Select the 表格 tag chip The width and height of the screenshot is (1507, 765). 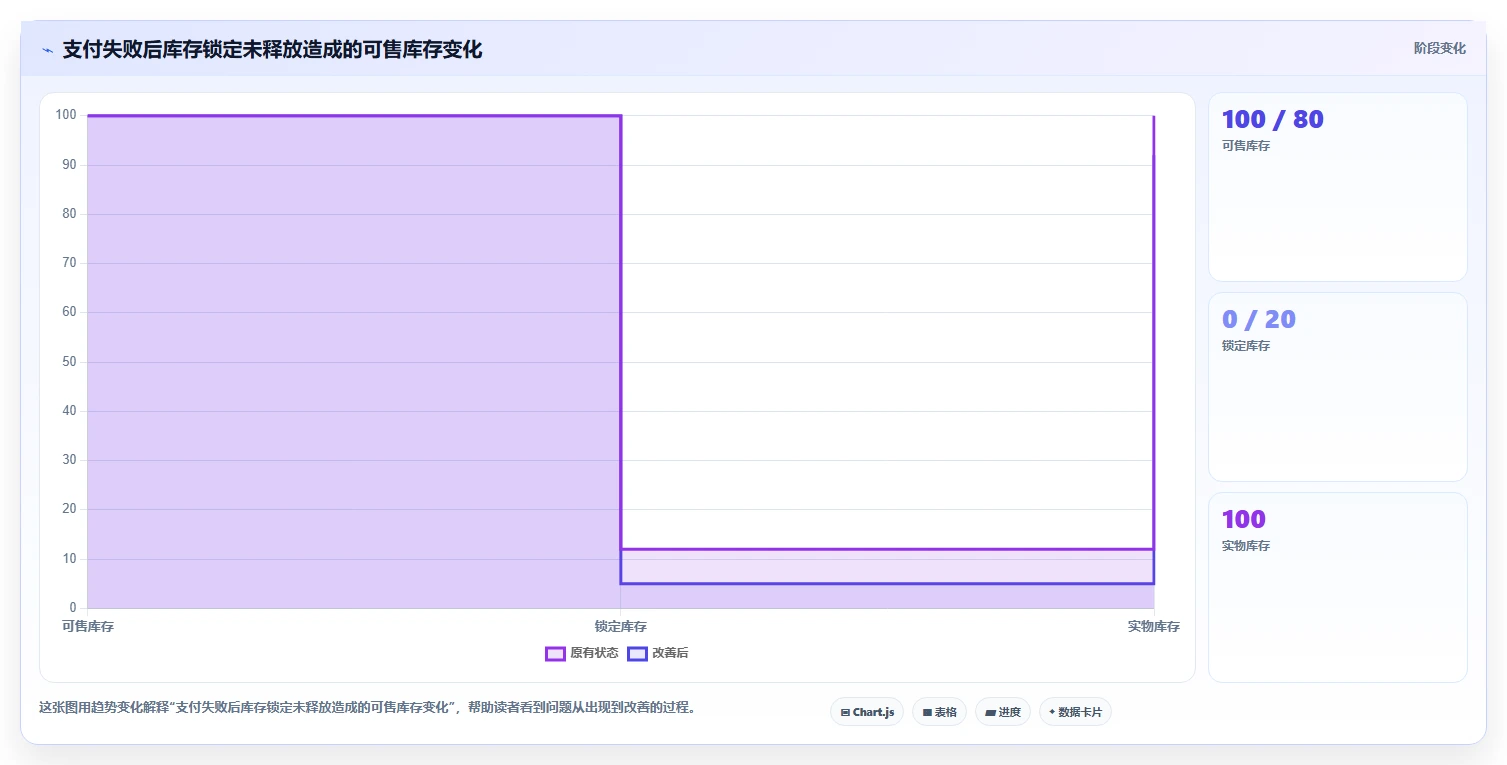point(939,712)
